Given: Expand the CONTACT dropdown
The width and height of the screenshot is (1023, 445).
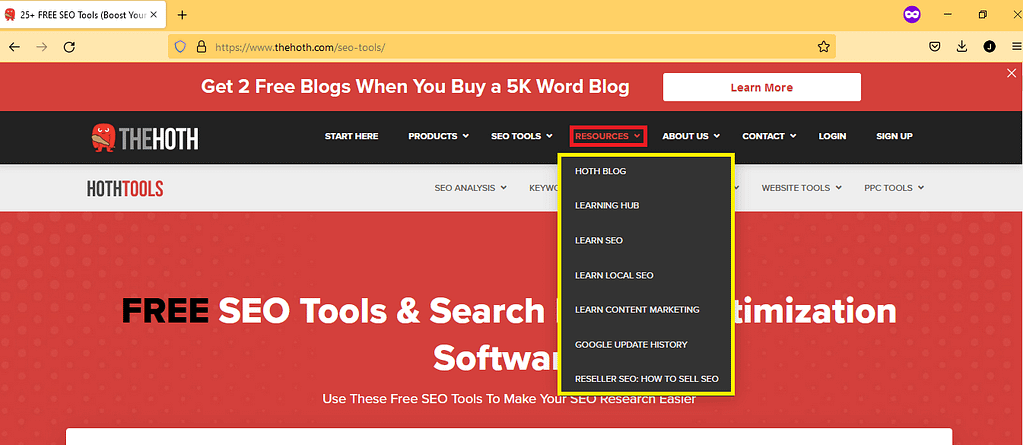Looking at the screenshot, I should [769, 136].
